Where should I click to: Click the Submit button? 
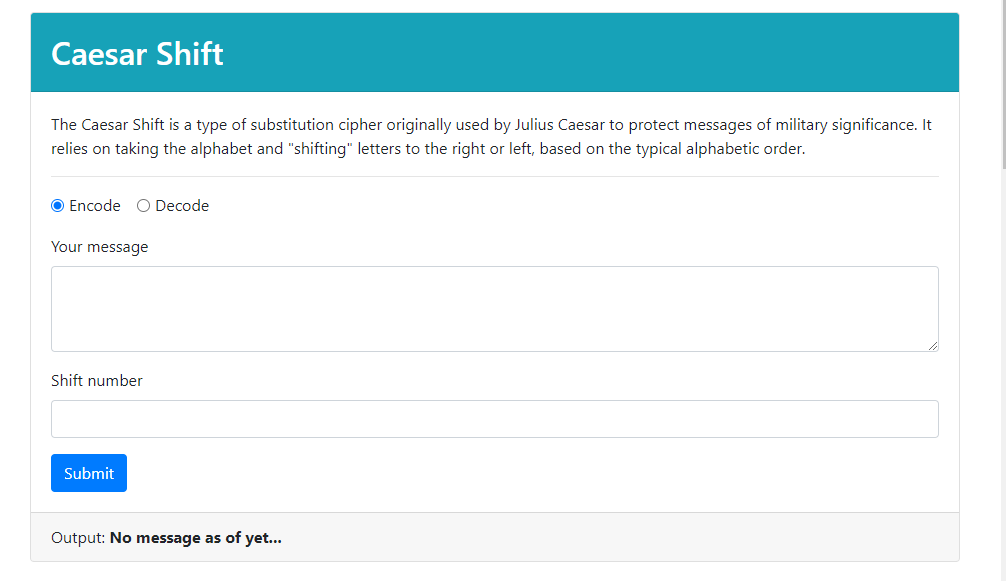point(88,472)
